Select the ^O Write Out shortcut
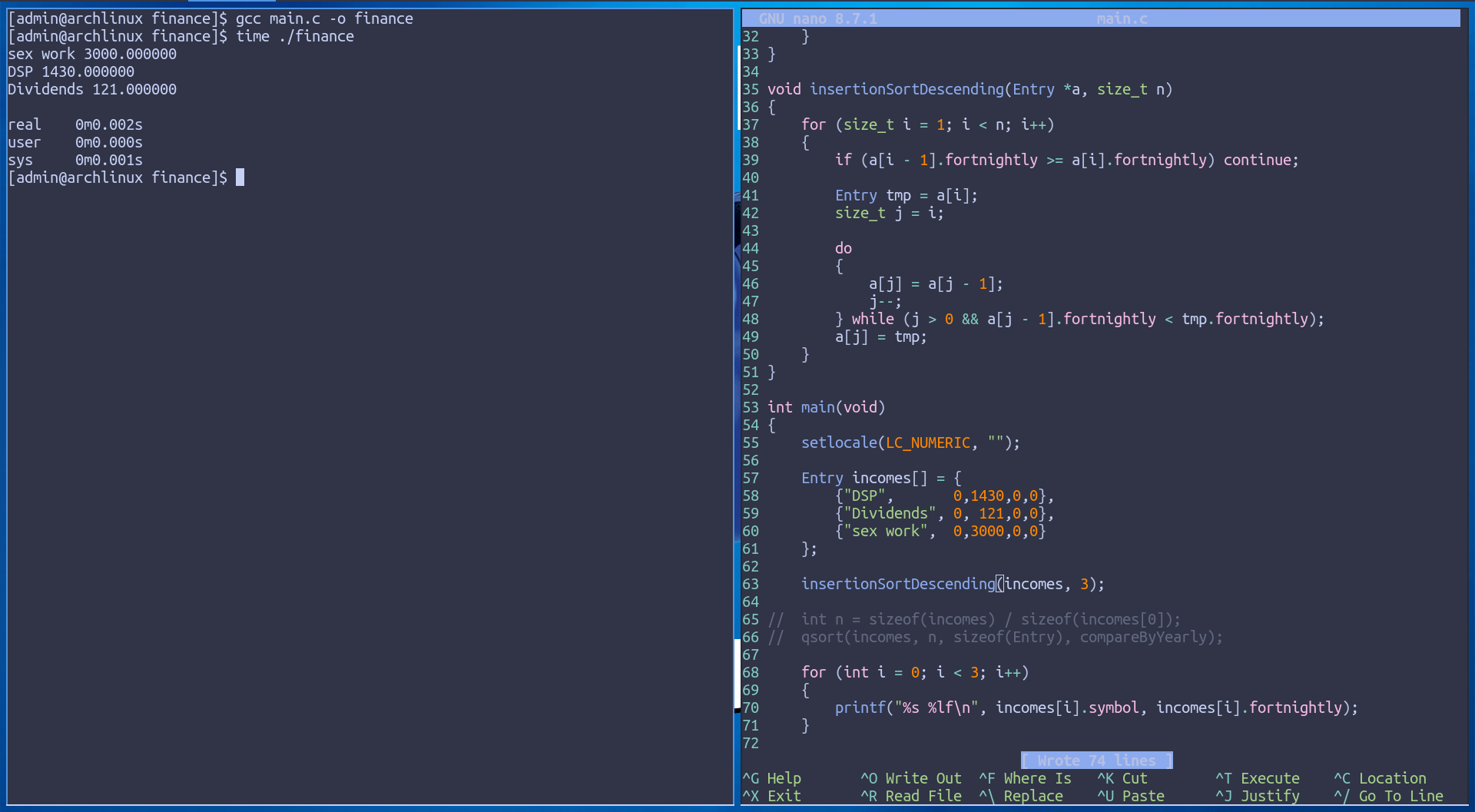This screenshot has width=1475, height=812. point(911,778)
